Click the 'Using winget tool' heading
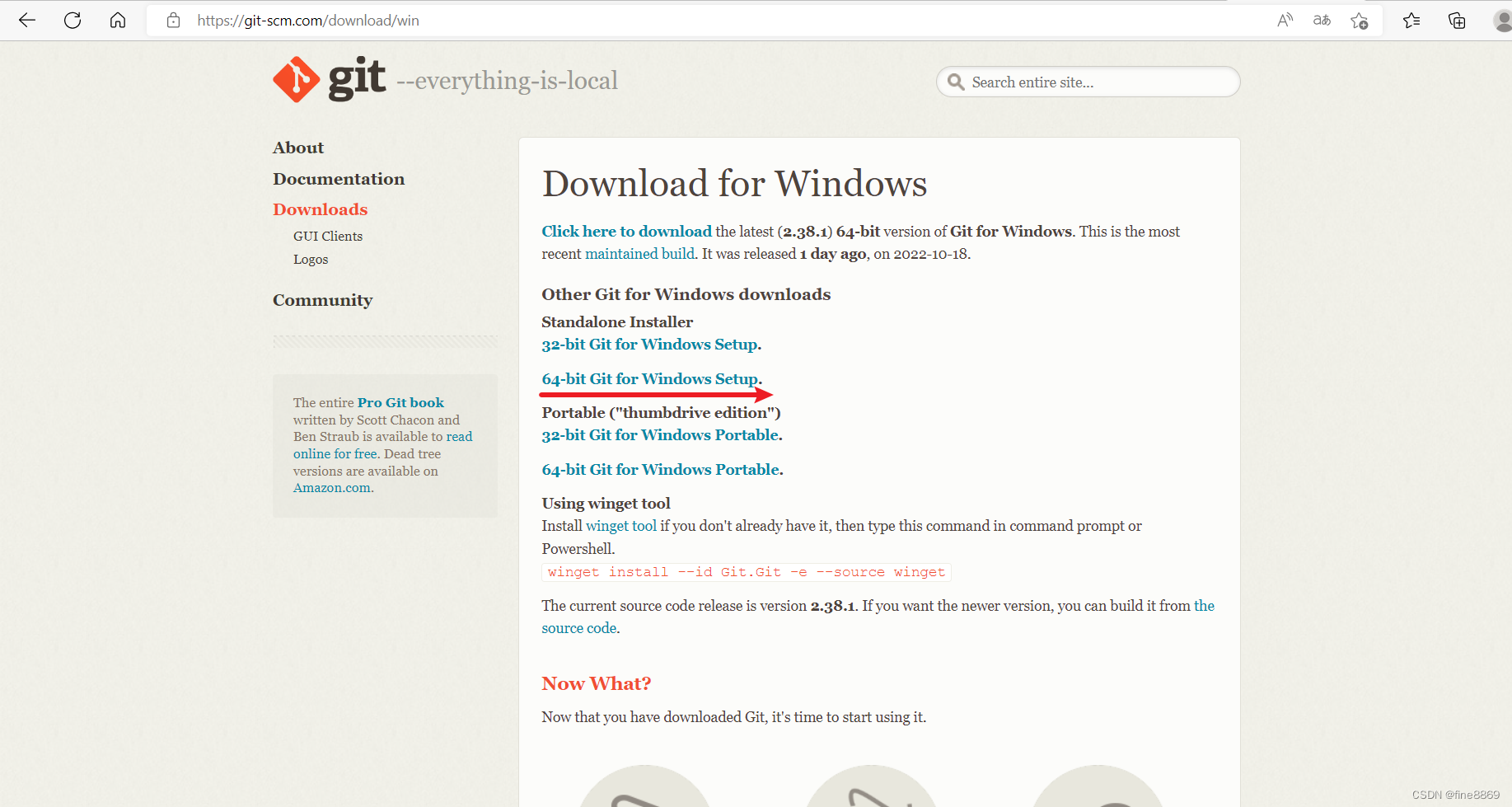This screenshot has height=807, width=1512. 606,504
